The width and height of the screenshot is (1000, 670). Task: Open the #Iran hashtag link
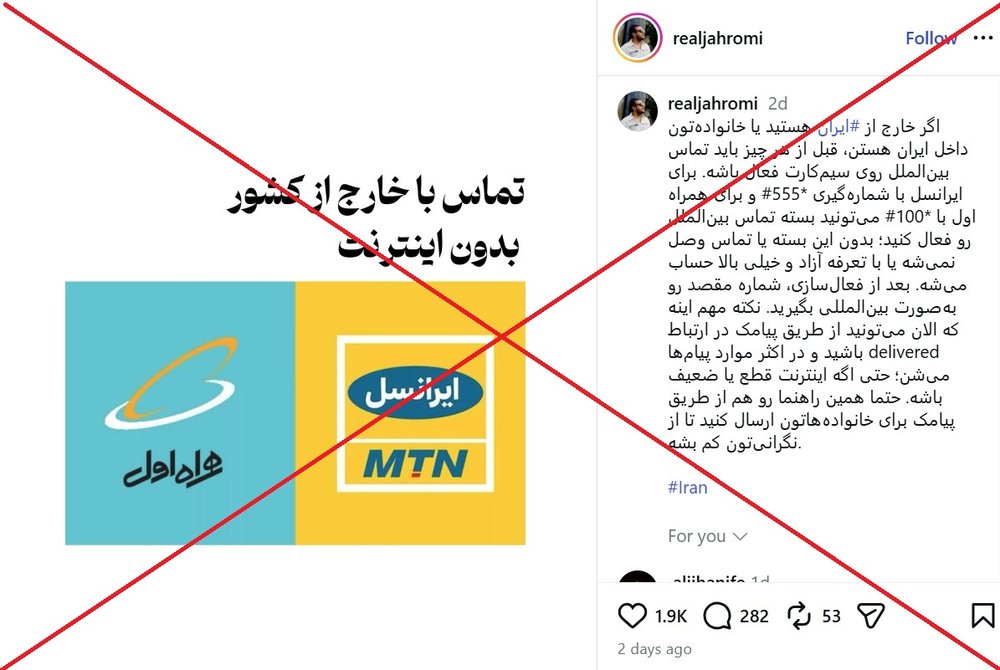point(688,488)
